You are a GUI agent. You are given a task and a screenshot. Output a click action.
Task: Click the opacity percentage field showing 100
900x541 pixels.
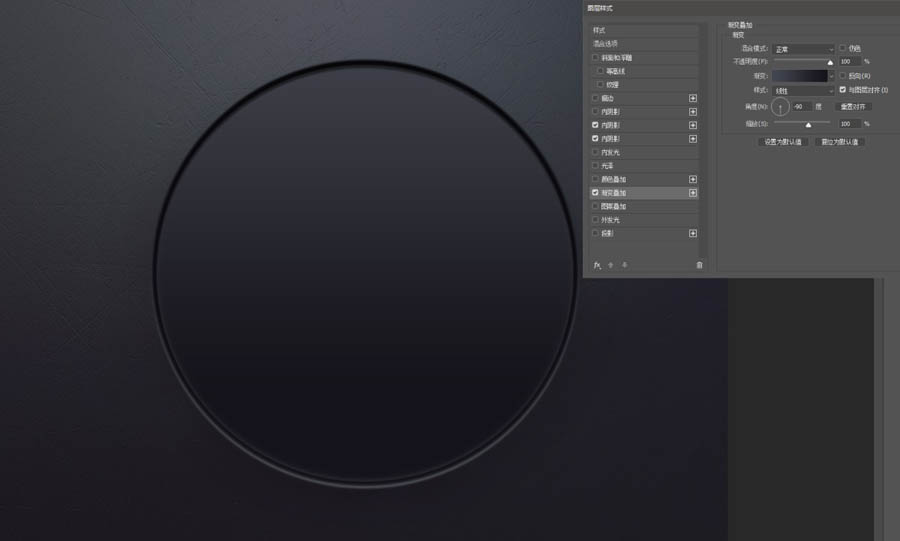click(x=850, y=61)
